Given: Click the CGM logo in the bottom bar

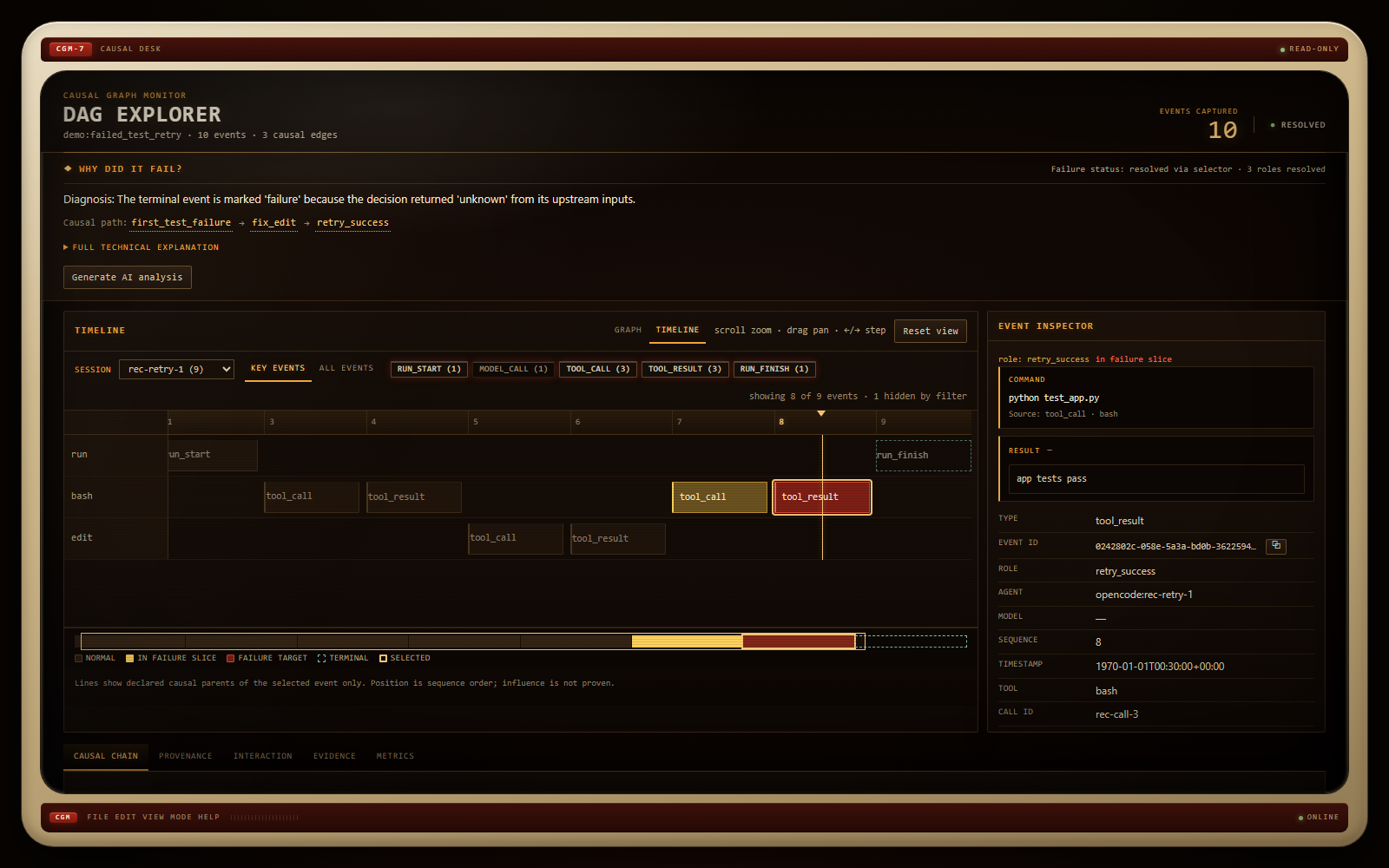Looking at the screenshot, I should pos(63,817).
